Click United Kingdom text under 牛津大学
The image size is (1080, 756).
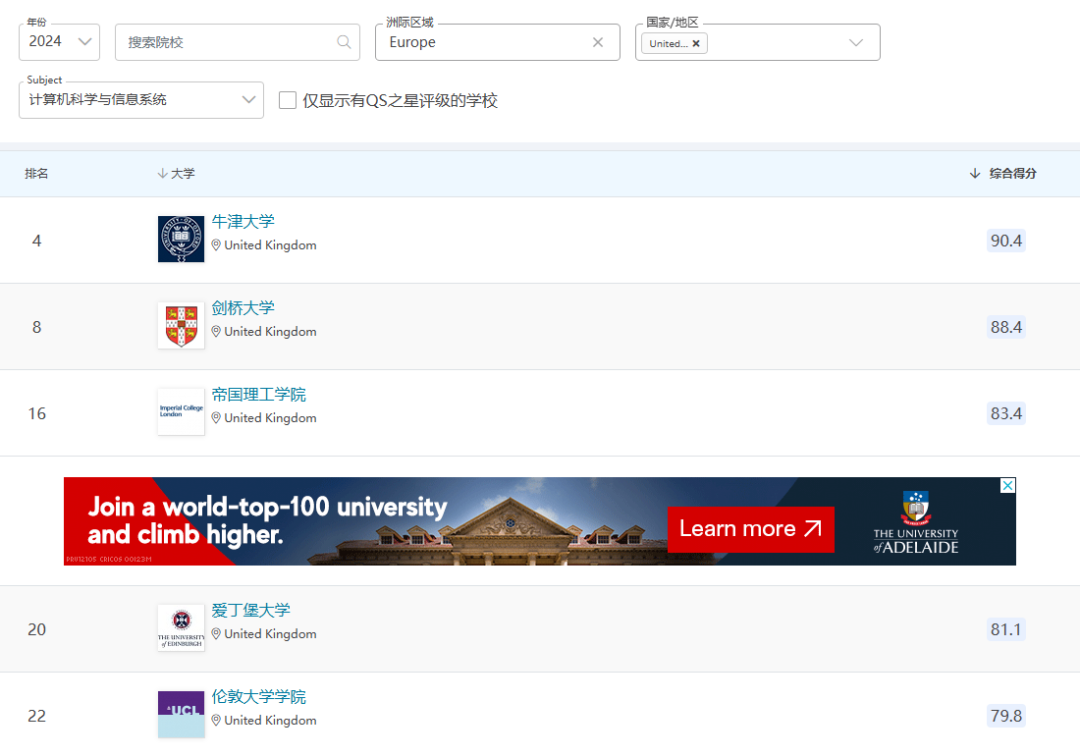coord(270,245)
